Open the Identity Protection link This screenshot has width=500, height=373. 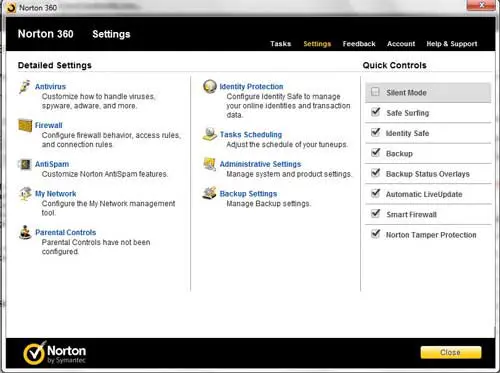pyautogui.click(x=251, y=87)
